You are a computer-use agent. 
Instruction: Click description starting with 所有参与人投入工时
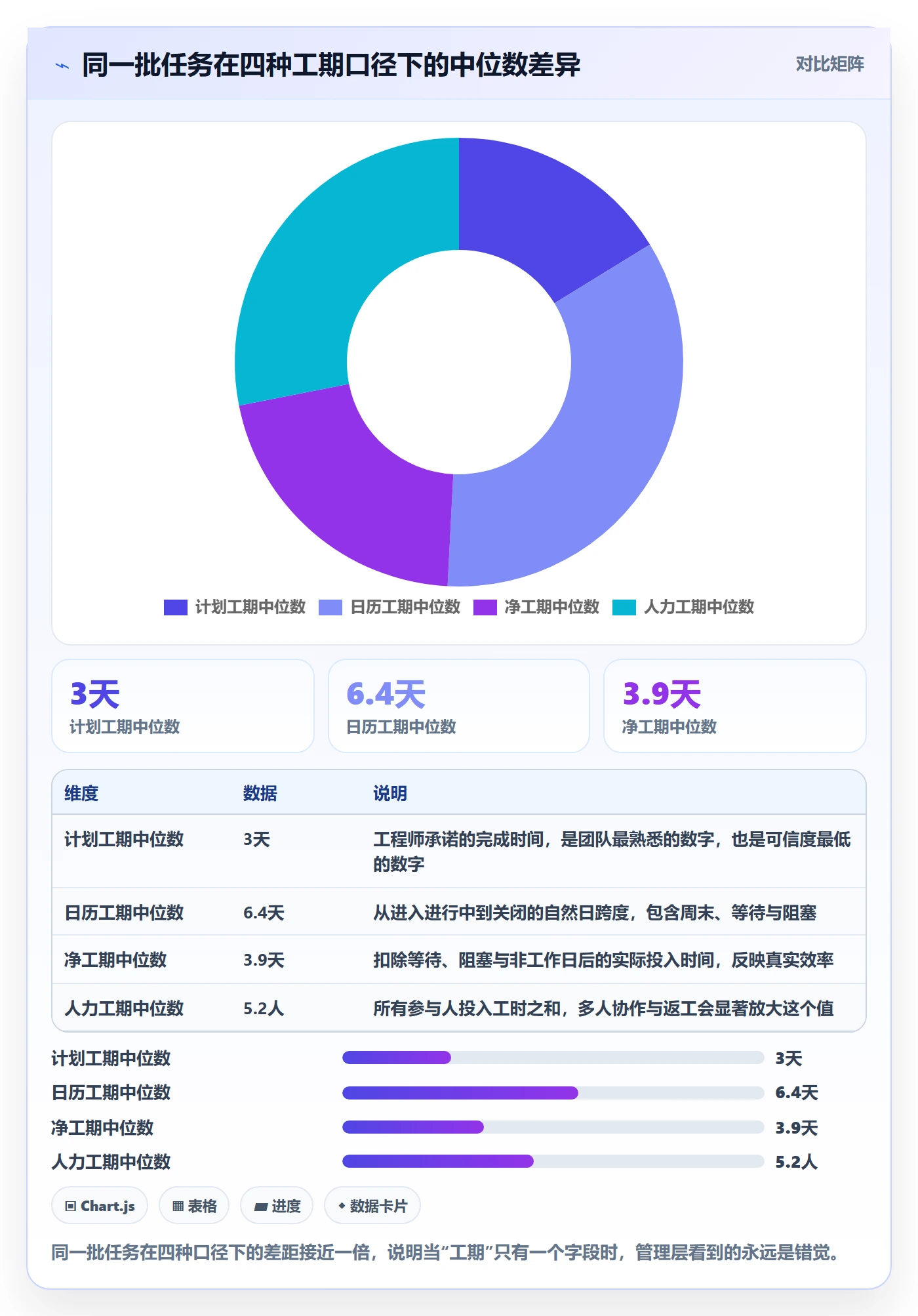(x=603, y=1008)
